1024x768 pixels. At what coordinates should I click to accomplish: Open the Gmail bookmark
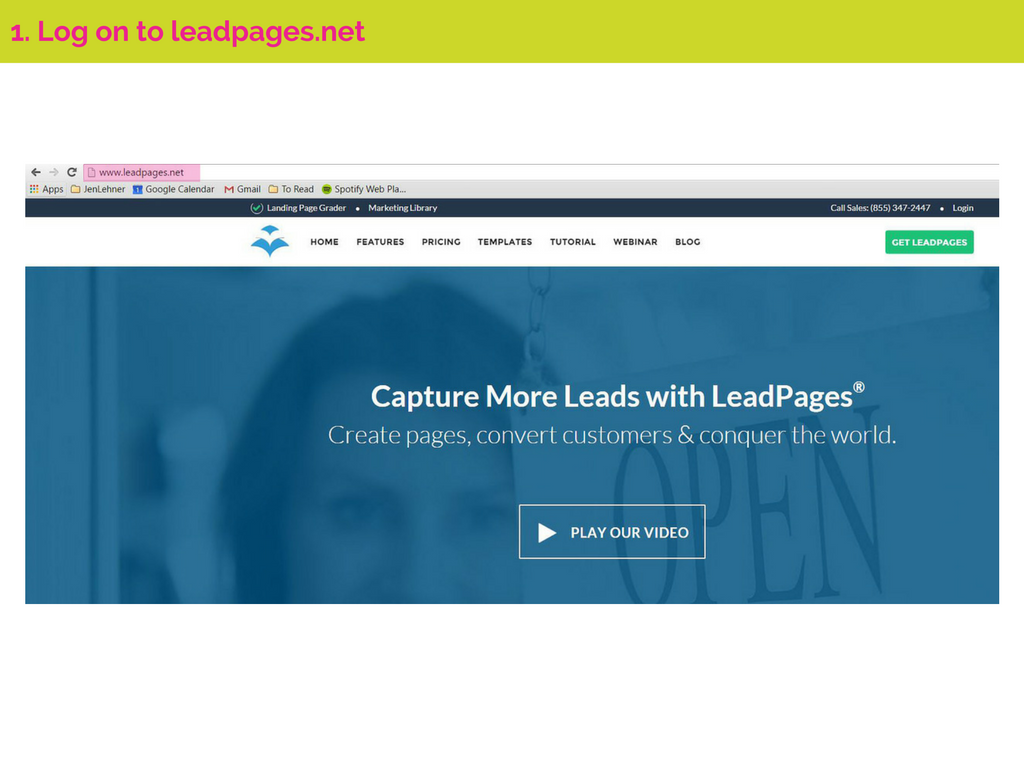[242, 189]
